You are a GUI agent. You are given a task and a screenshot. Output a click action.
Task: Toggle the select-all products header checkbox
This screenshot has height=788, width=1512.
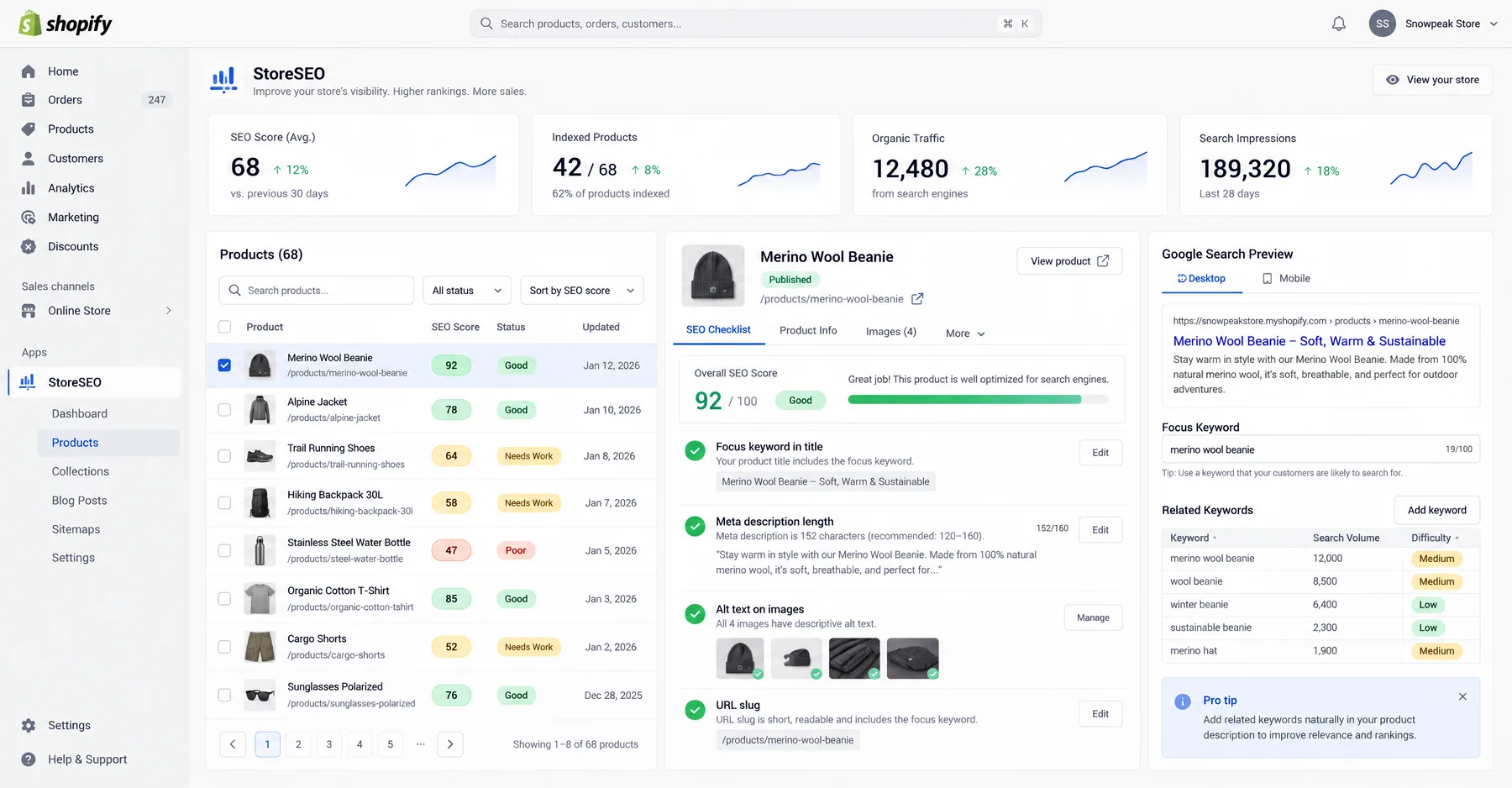click(x=224, y=327)
